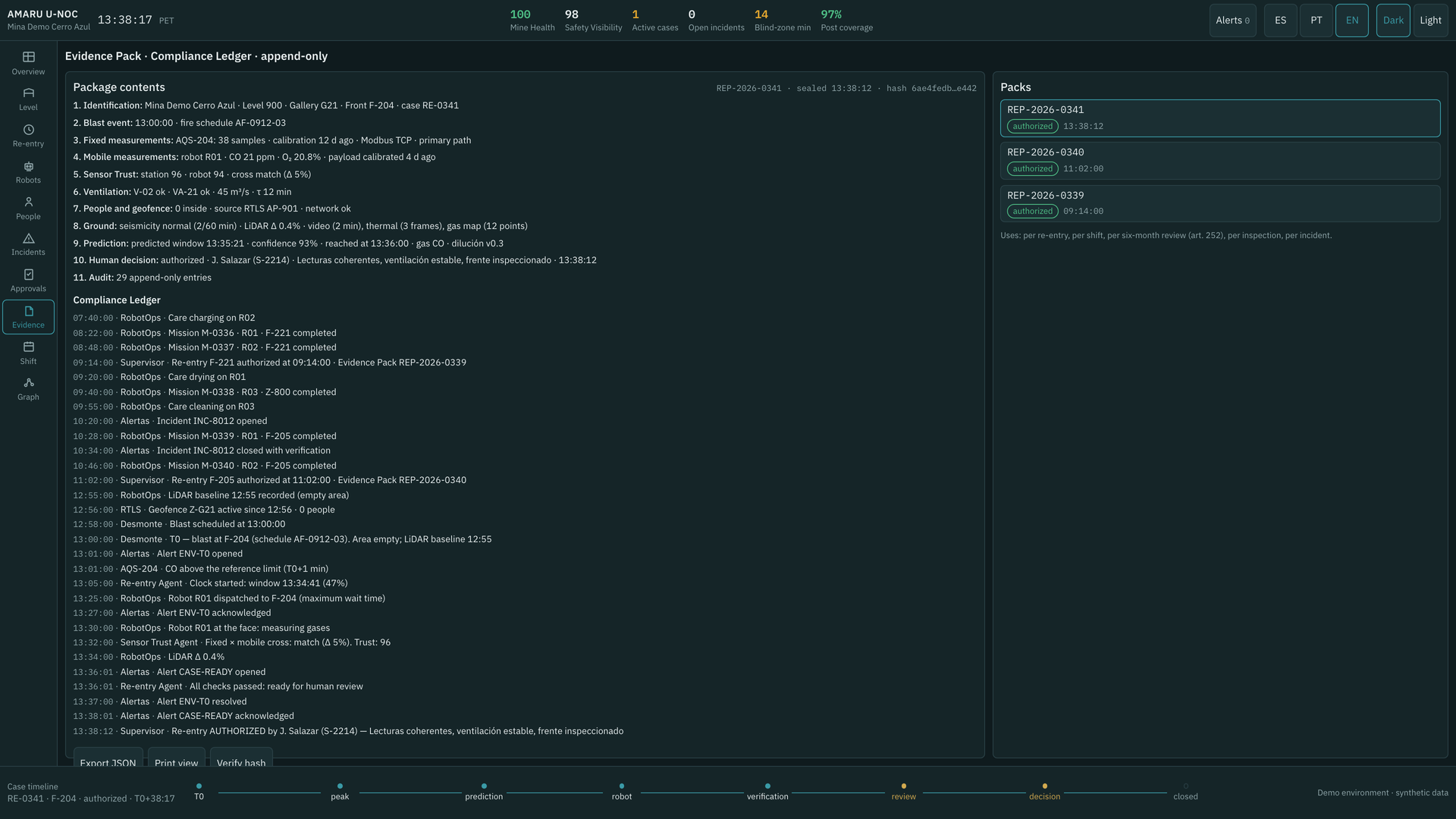Screen dimensions: 1456x819
Task: Click the decision timeline marker
Action: coord(1044,792)
